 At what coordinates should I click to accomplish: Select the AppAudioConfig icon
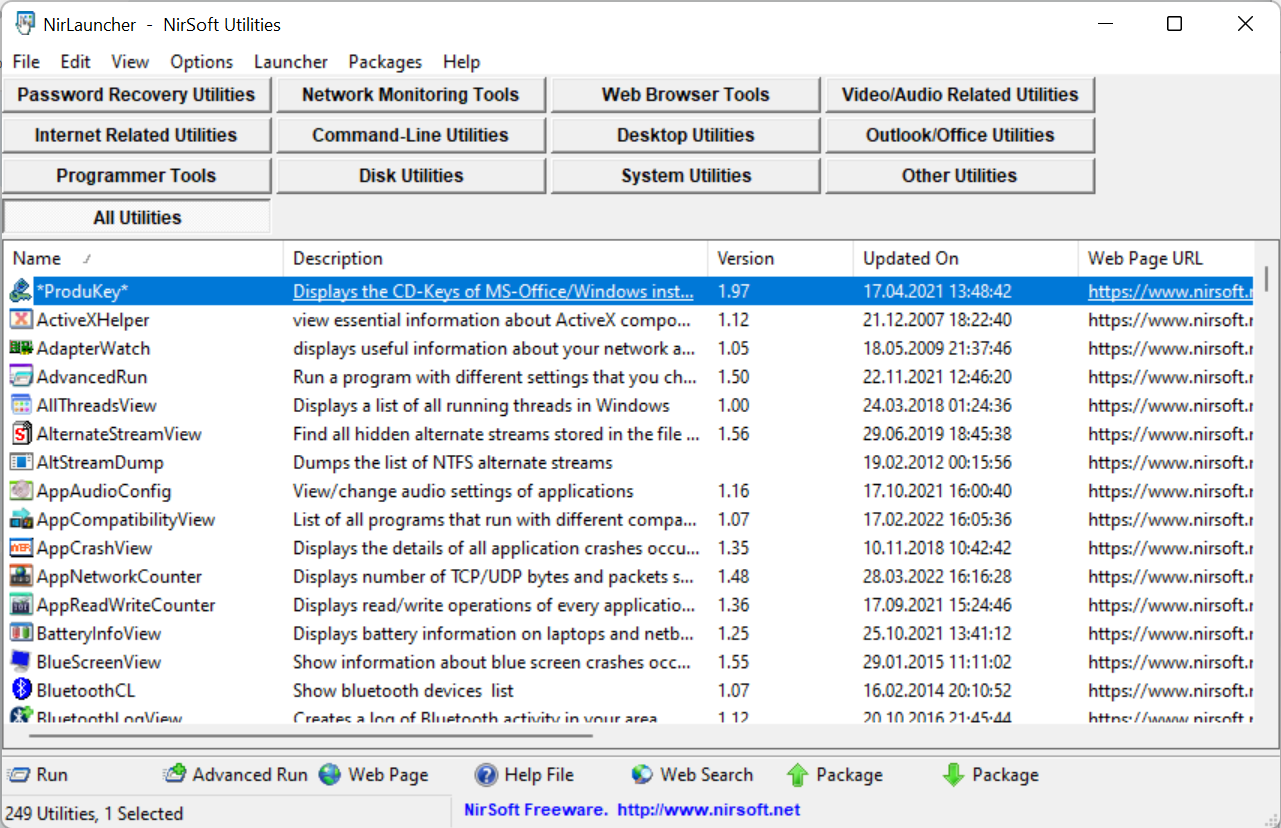tap(21, 491)
